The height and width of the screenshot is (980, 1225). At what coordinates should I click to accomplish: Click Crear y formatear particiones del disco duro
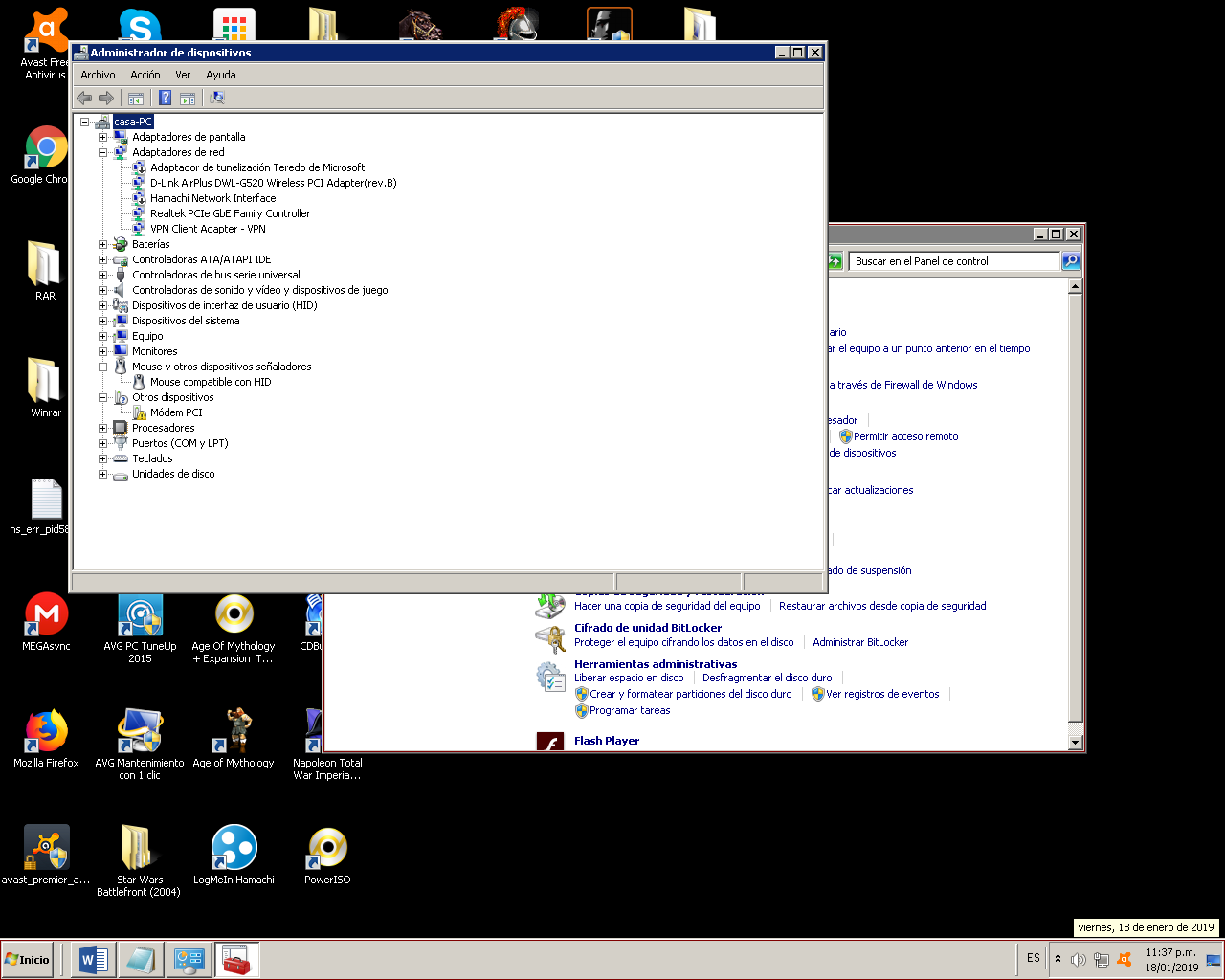[691, 694]
